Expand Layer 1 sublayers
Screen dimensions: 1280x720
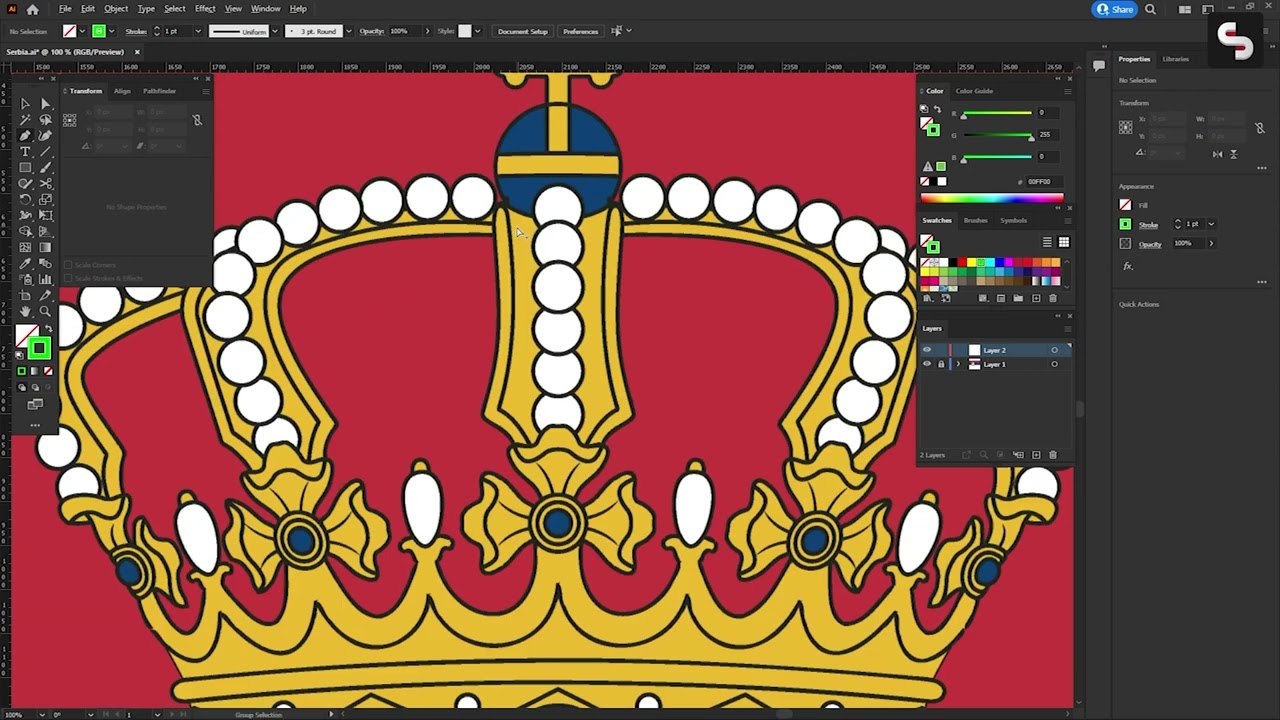pos(958,364)
